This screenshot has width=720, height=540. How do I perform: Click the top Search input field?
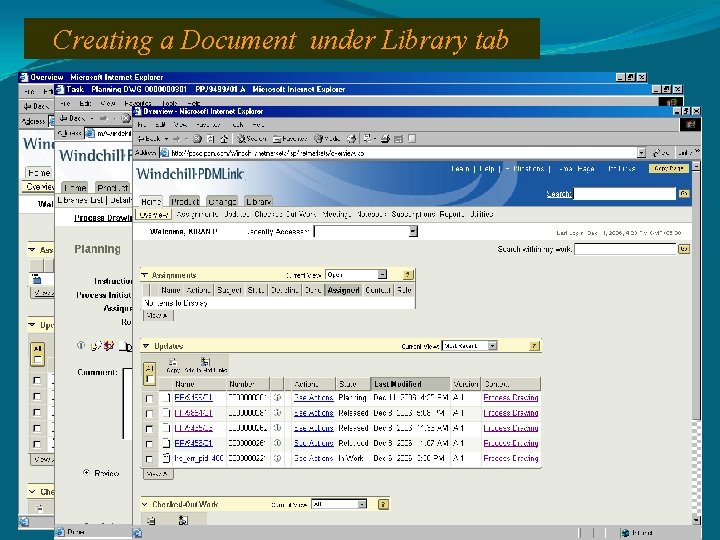(625, 194)
